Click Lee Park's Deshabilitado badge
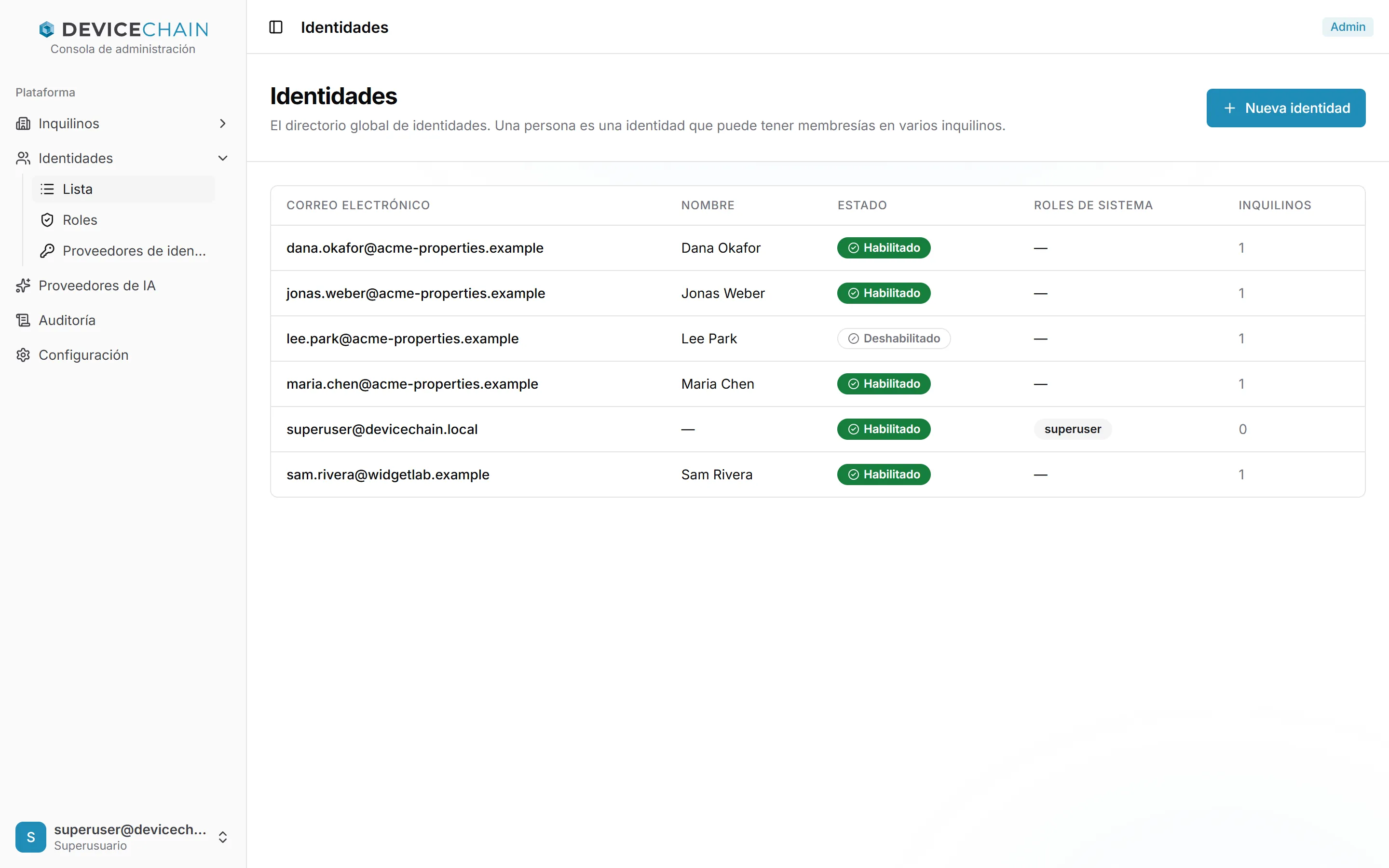Viewport: 1389px width, 868px height. (x=894, y=339)
